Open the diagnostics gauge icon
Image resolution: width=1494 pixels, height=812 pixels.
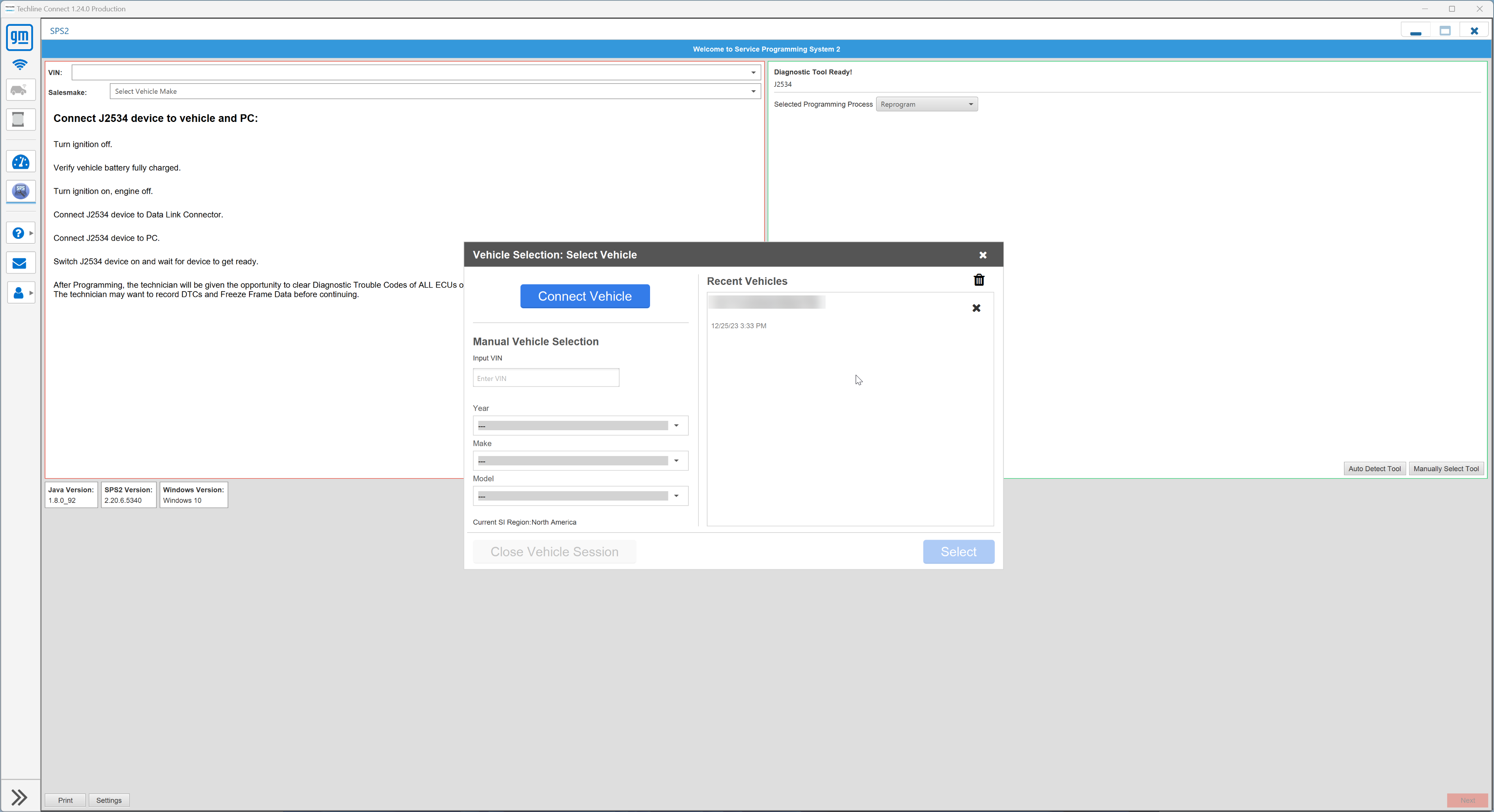coord(20,162)
